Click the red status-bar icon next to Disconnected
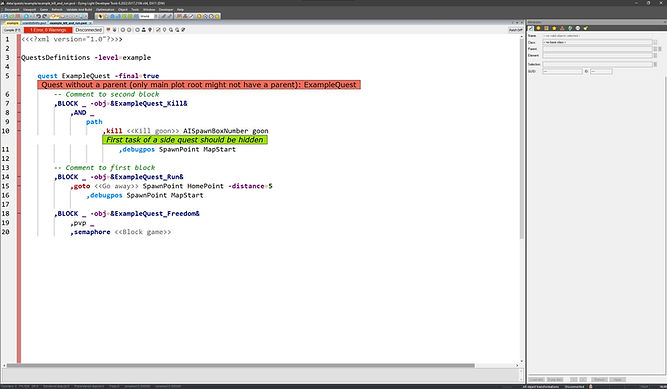Viewport: 667px width, 389px height. 590,386
